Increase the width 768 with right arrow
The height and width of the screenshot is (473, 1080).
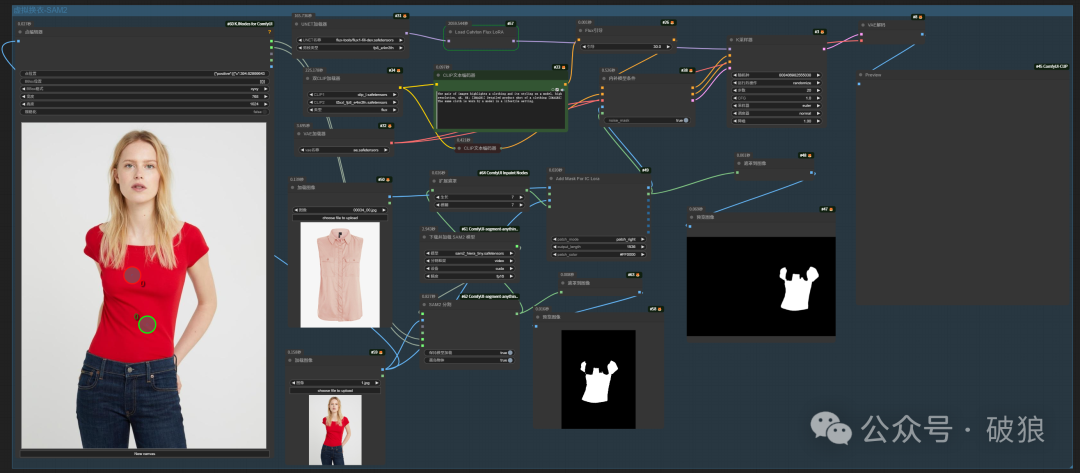tap(266, 96)
